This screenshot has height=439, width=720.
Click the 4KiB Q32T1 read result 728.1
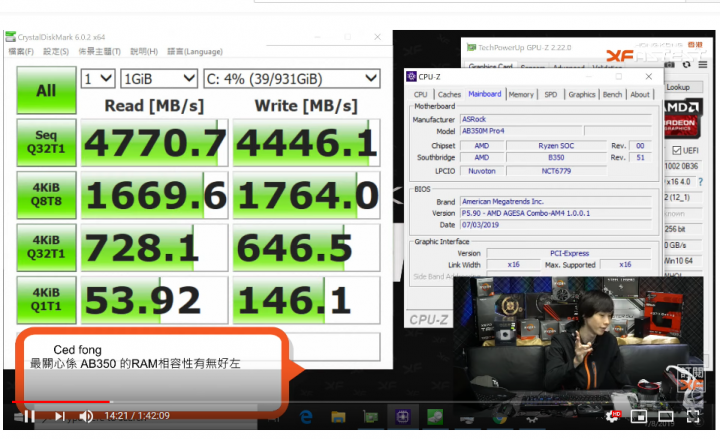tap(154, 248)
